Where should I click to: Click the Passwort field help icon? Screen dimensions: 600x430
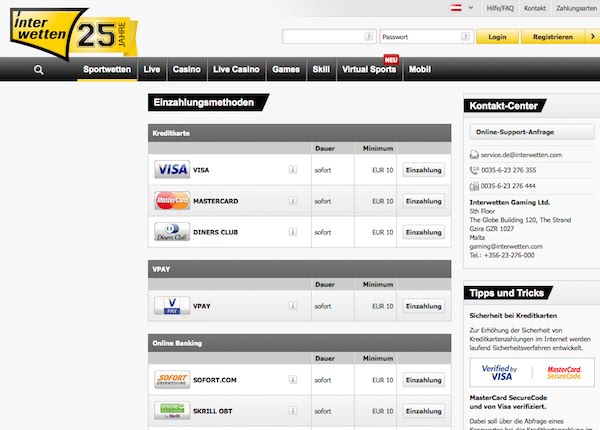coord(465,37)
